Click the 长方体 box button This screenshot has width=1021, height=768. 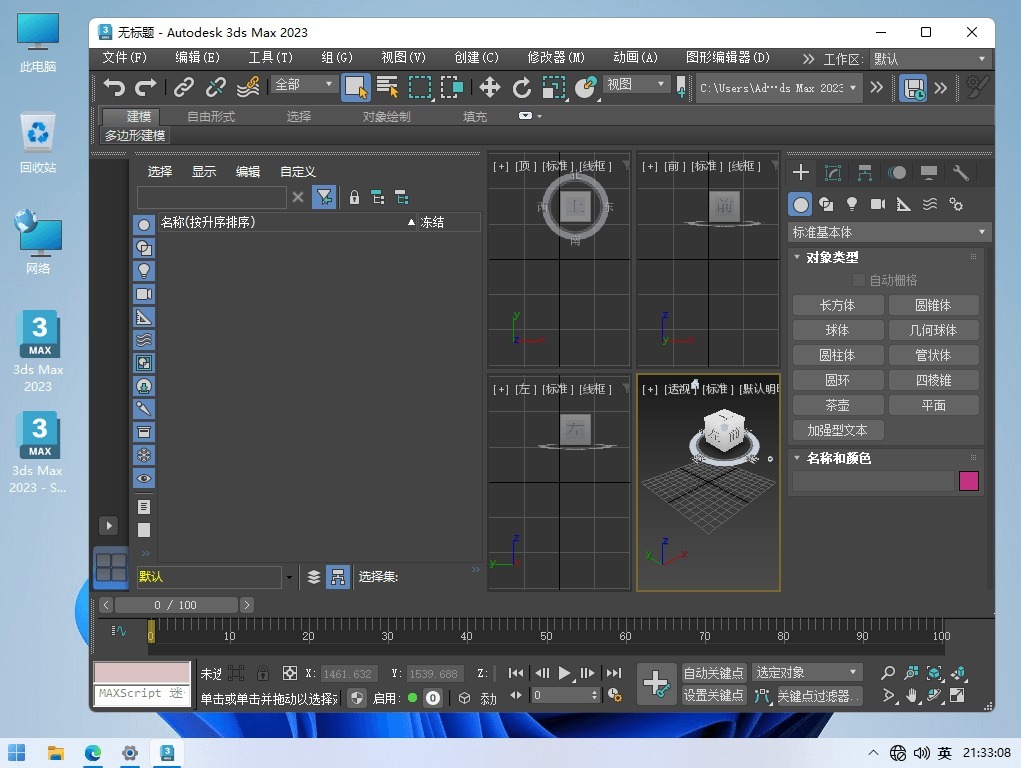[837, 305]
